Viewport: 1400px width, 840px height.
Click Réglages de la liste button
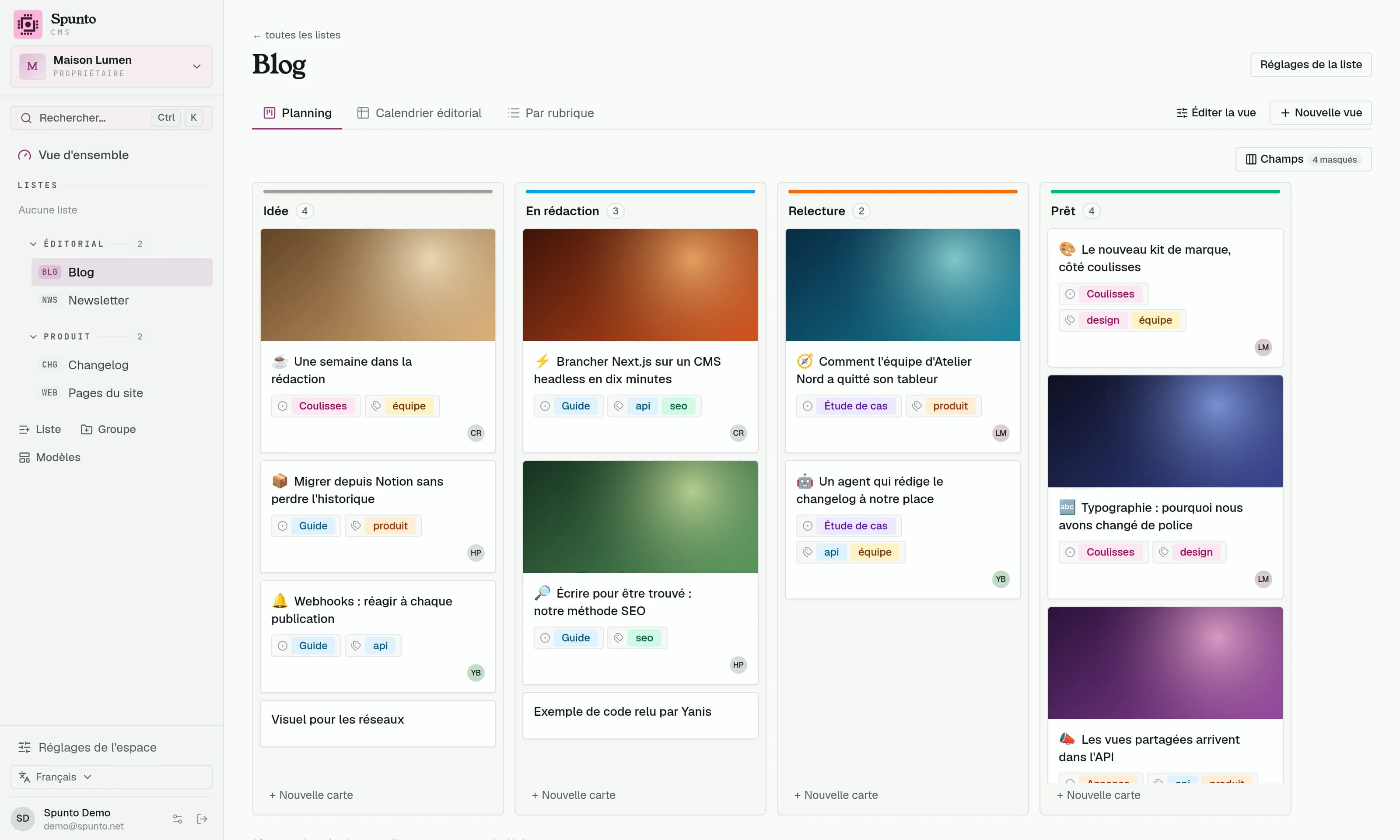(x=1311, y=64)
